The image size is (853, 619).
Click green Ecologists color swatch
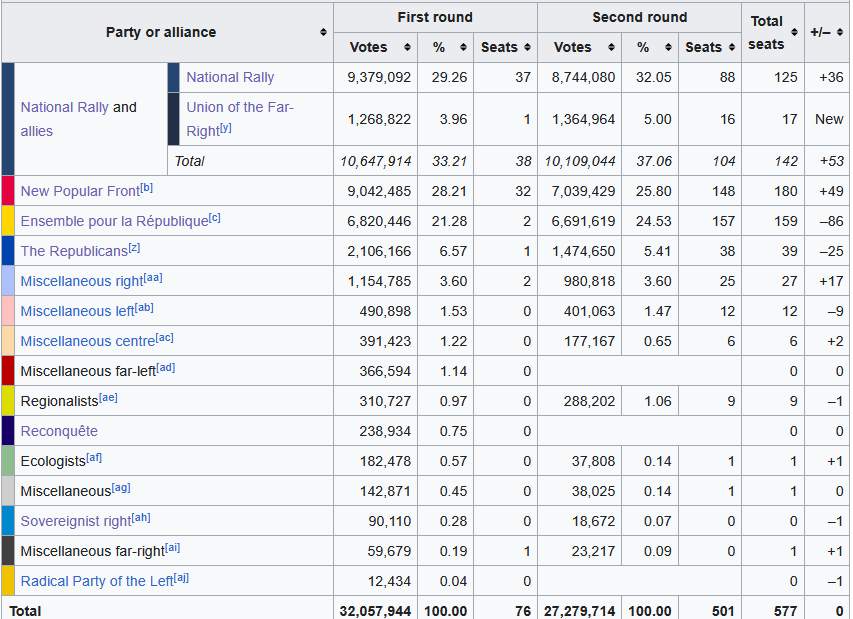[x=8, y=461]
